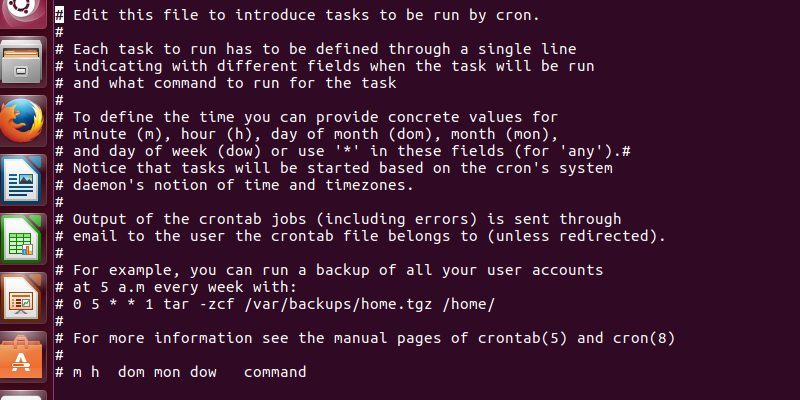Open LibreOffice Writer from launcher

click(x=24, y=181)
